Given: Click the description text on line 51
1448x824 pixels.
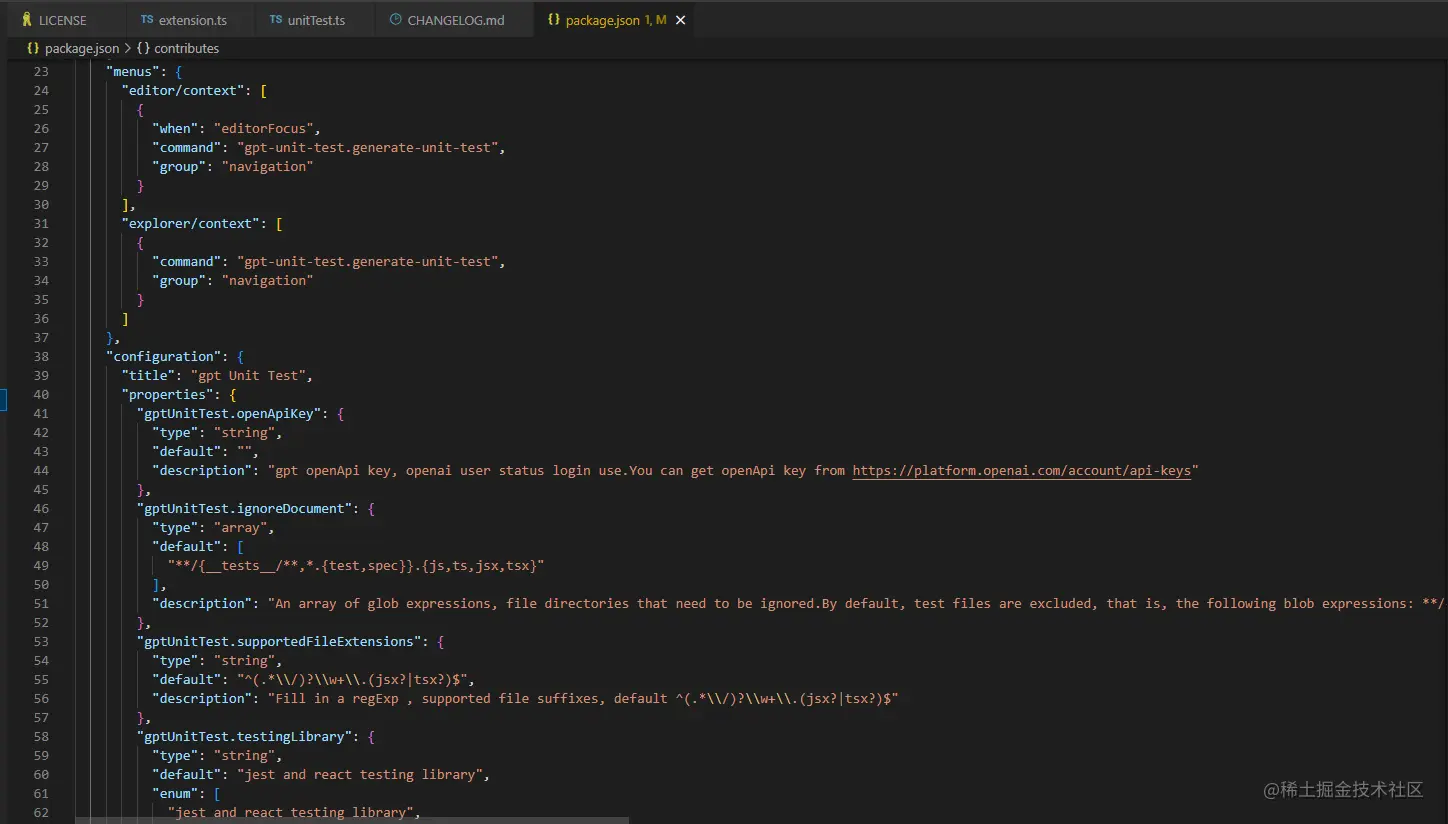Looking at the screenshot, I should click(x=855, y=603).
